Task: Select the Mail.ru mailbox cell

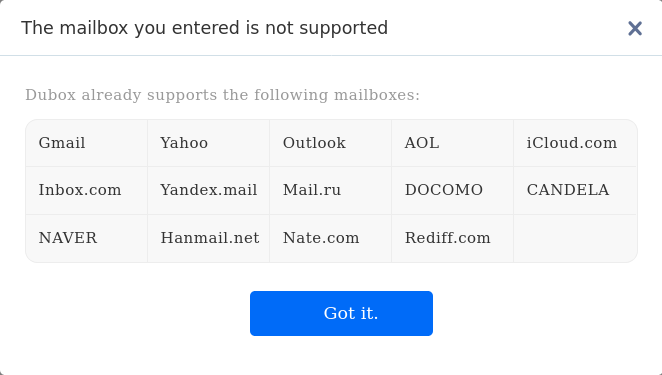Action: point(331,190)
